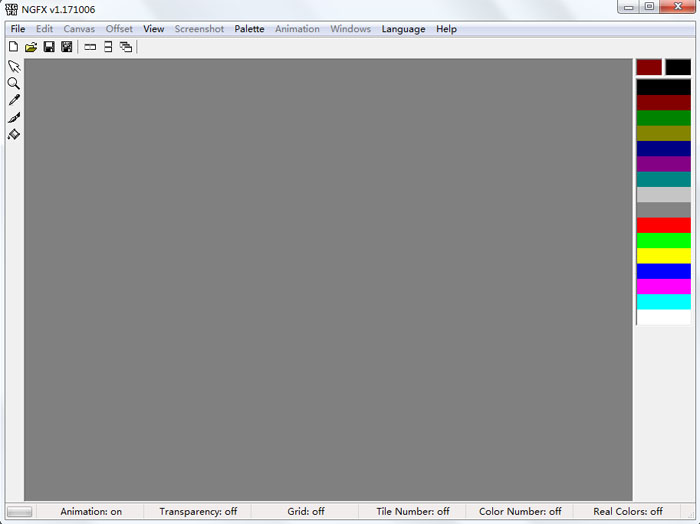Create a new file with the toolbar icon
The height and width of the screenshot is (524, 700).
point(13,47)
